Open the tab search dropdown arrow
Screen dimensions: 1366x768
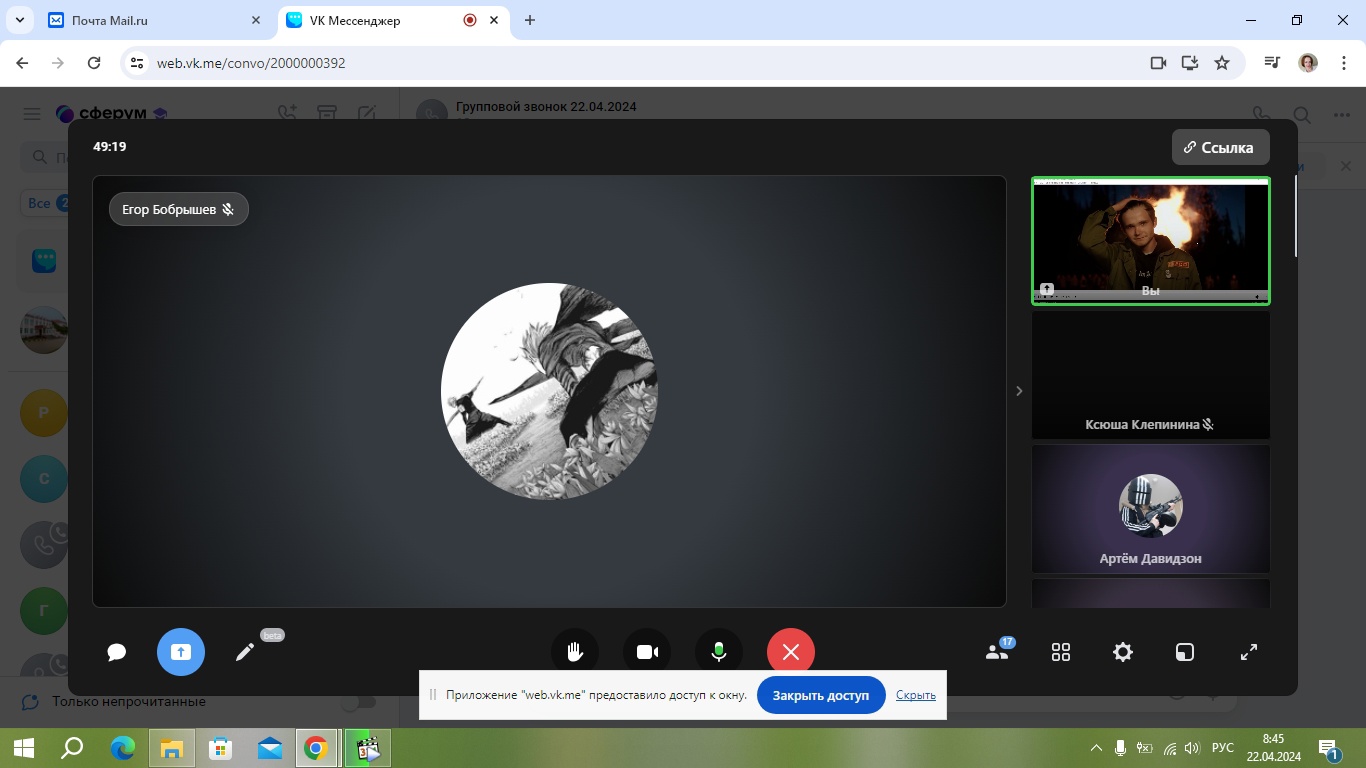(19, 20)
